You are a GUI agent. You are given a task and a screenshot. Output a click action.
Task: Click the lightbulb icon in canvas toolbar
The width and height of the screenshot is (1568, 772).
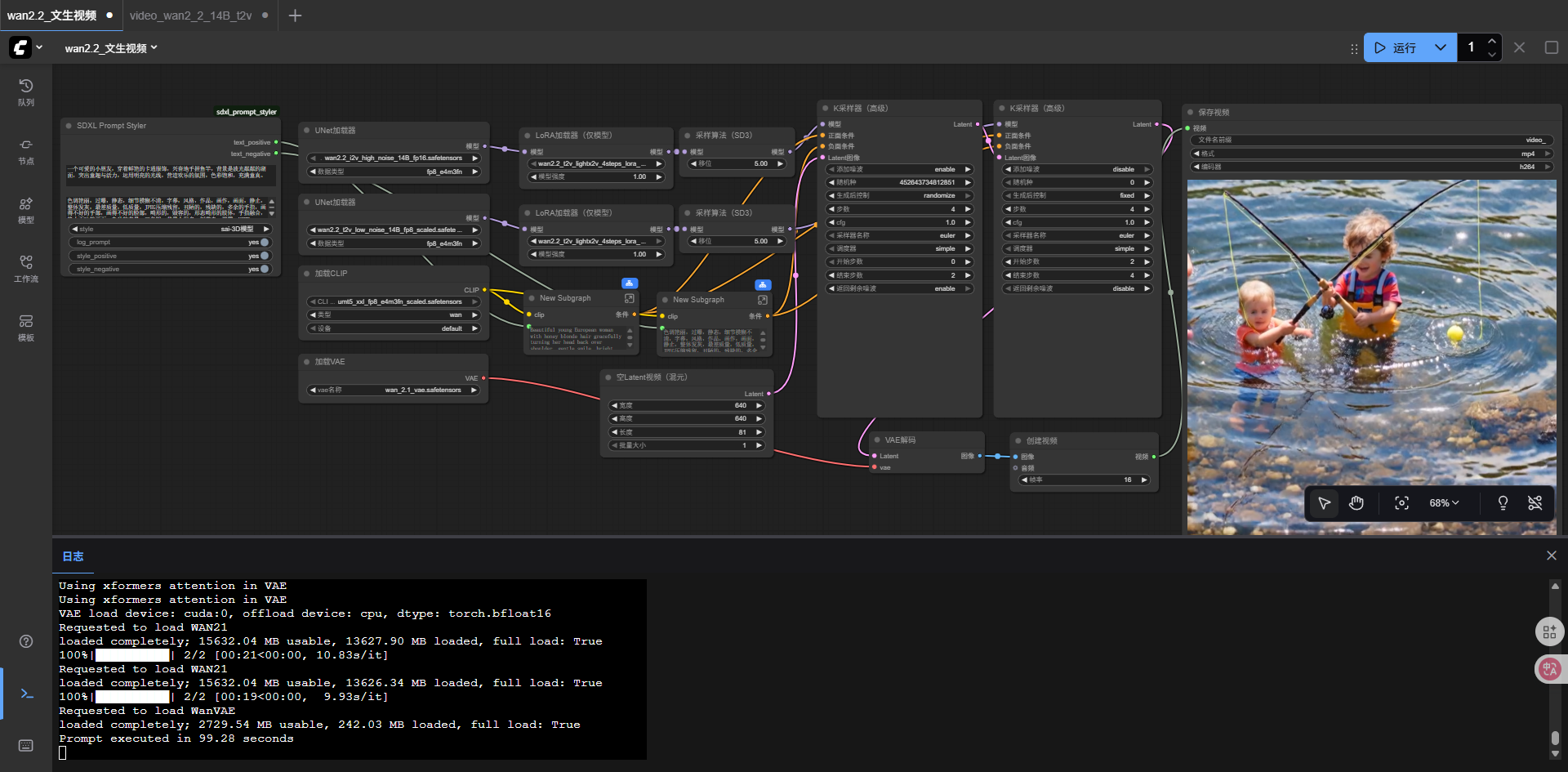tap(1503, 503)
